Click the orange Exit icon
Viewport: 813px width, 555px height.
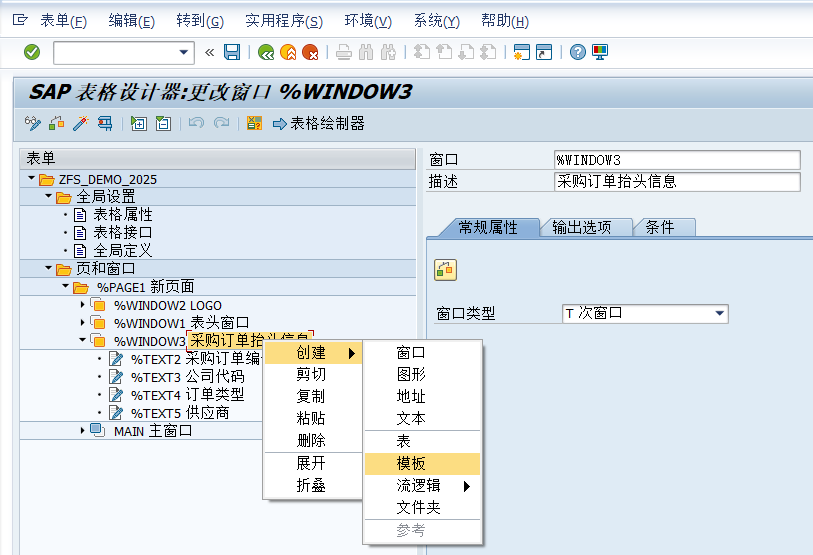(x=288, y=52)
